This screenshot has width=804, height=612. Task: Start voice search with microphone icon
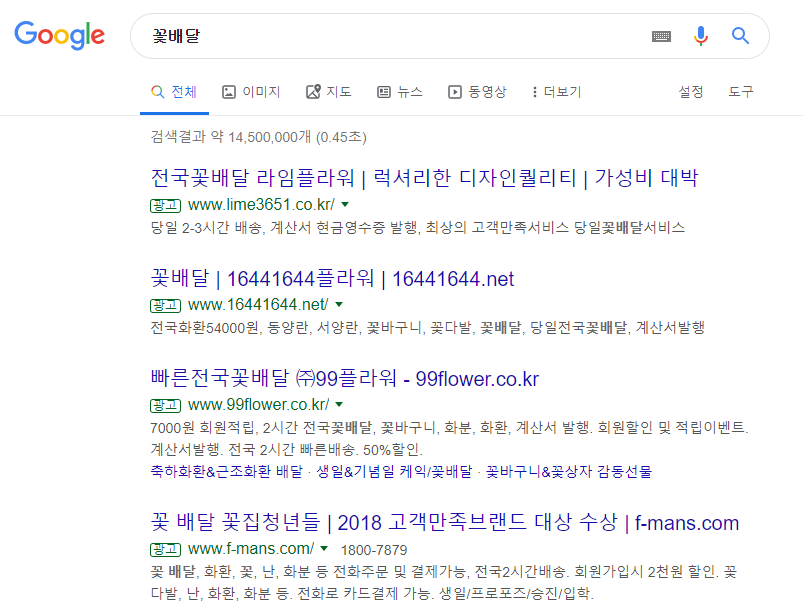pos(700,36)
